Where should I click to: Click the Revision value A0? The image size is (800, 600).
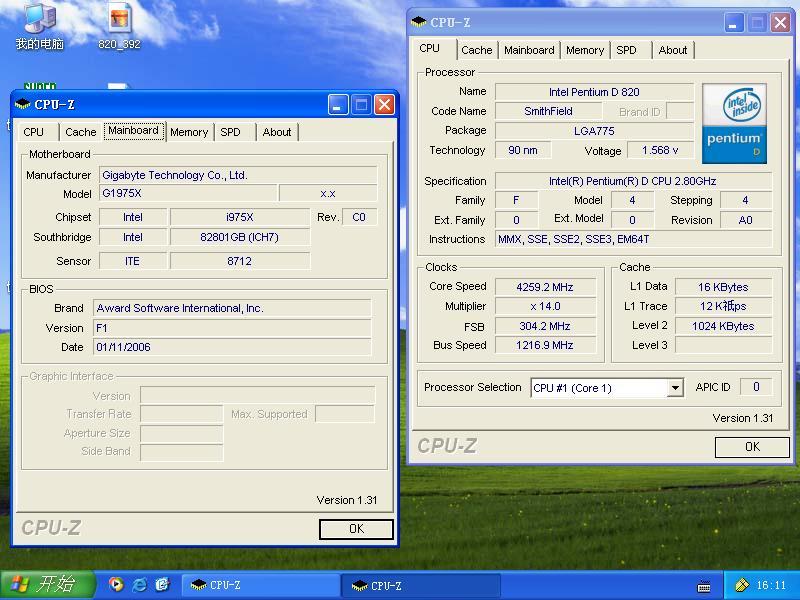[746, 220]
